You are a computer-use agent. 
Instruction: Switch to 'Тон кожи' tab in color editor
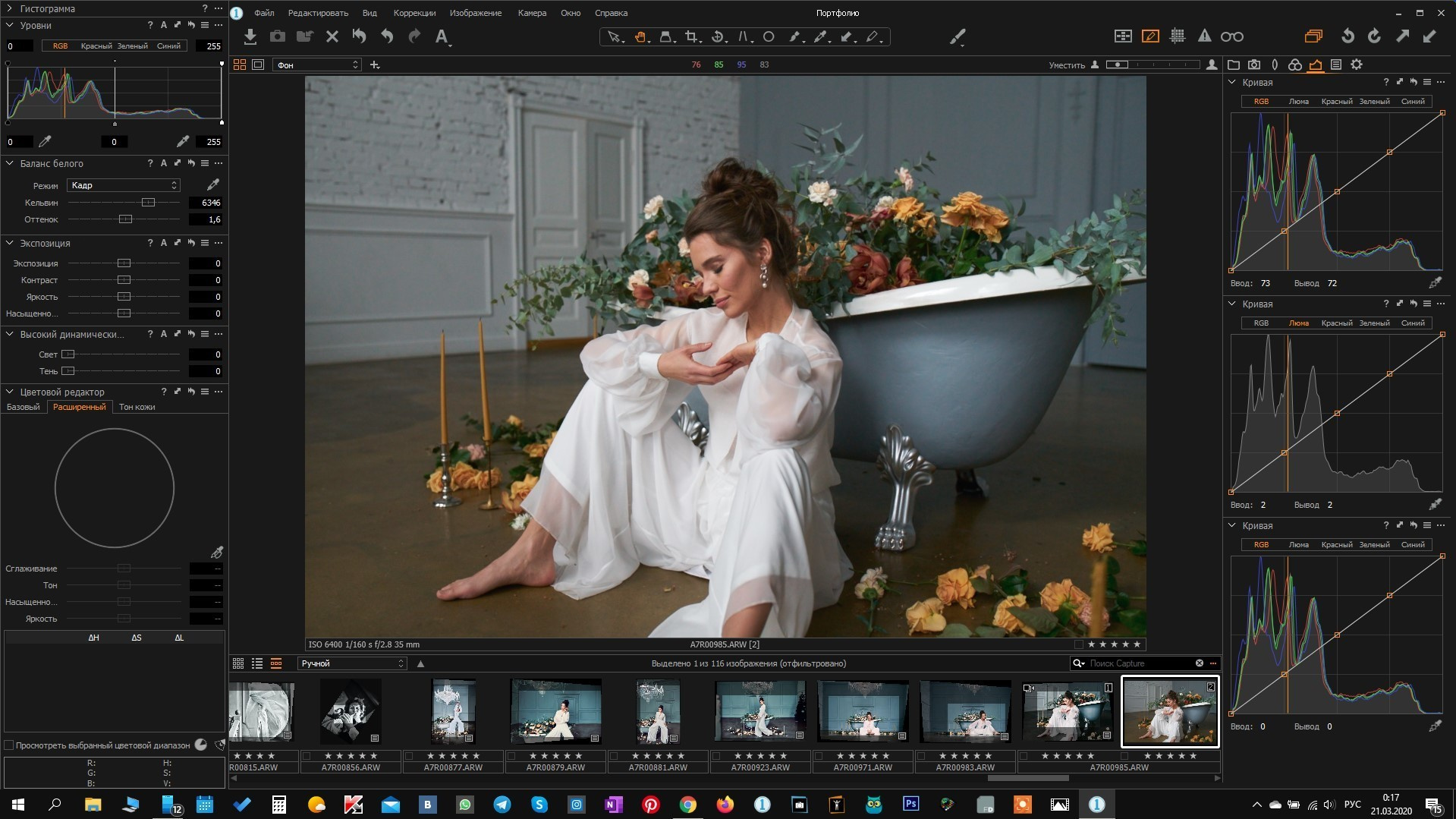pos(137,407)
